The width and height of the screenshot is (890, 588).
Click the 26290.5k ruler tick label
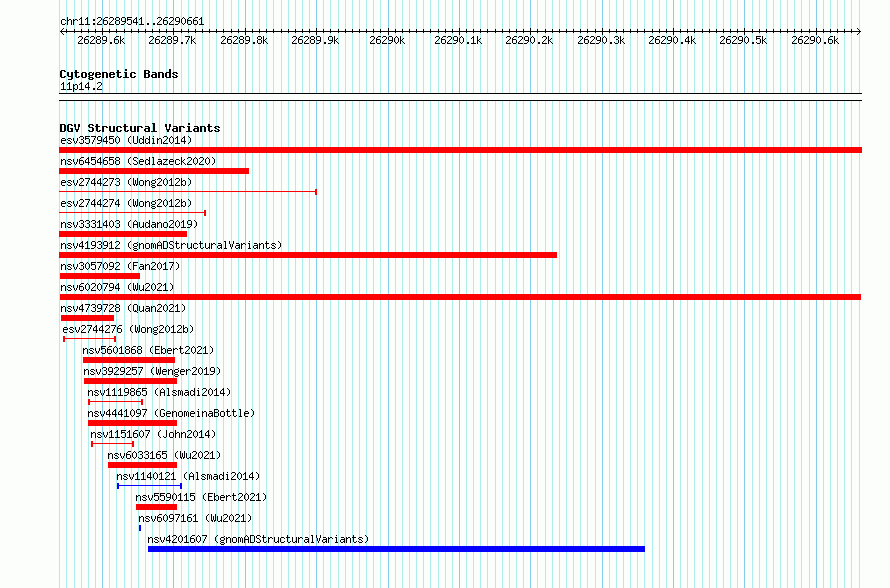tap(743, 40)
